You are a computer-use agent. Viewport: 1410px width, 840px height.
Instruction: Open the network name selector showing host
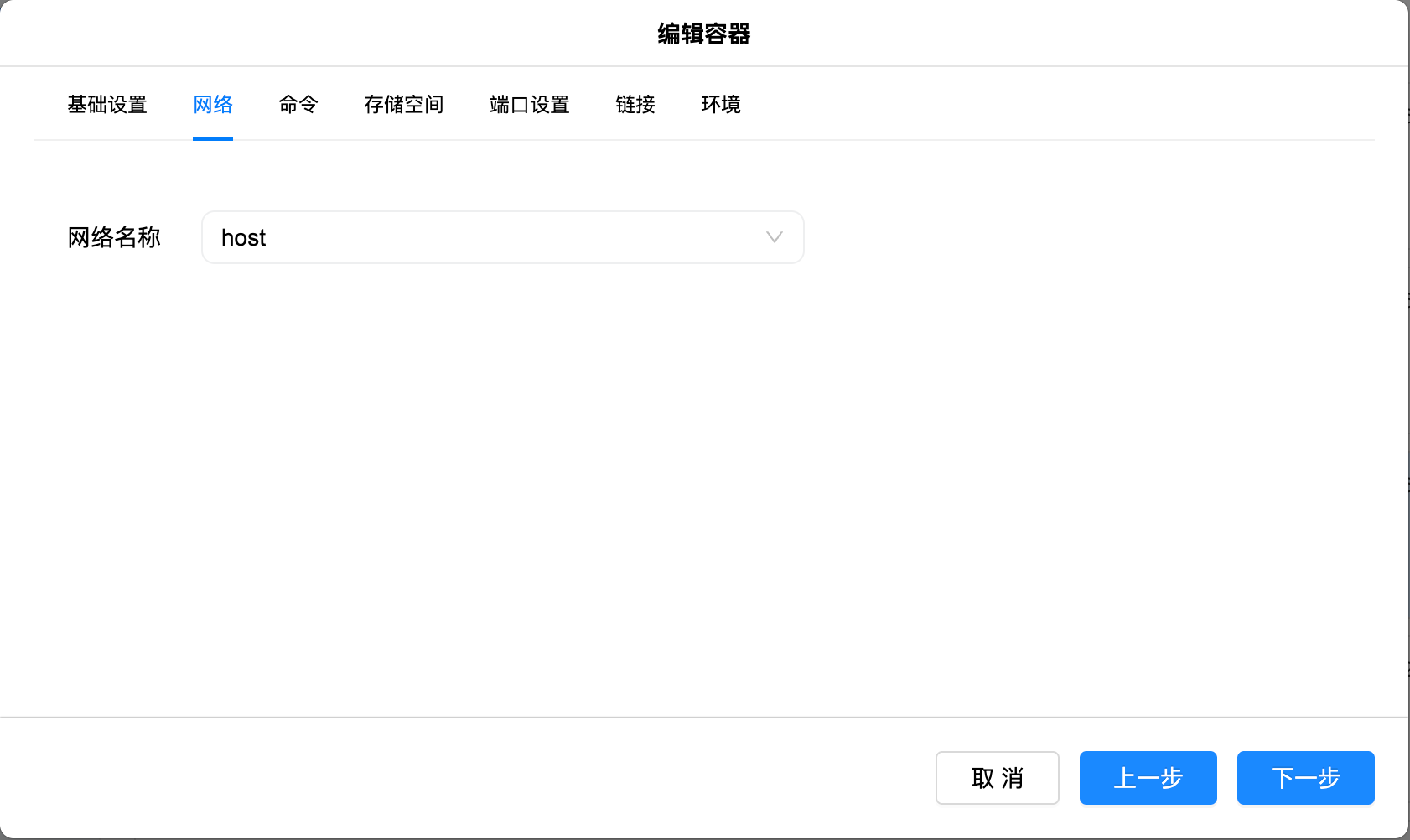[x=503, y=237]
